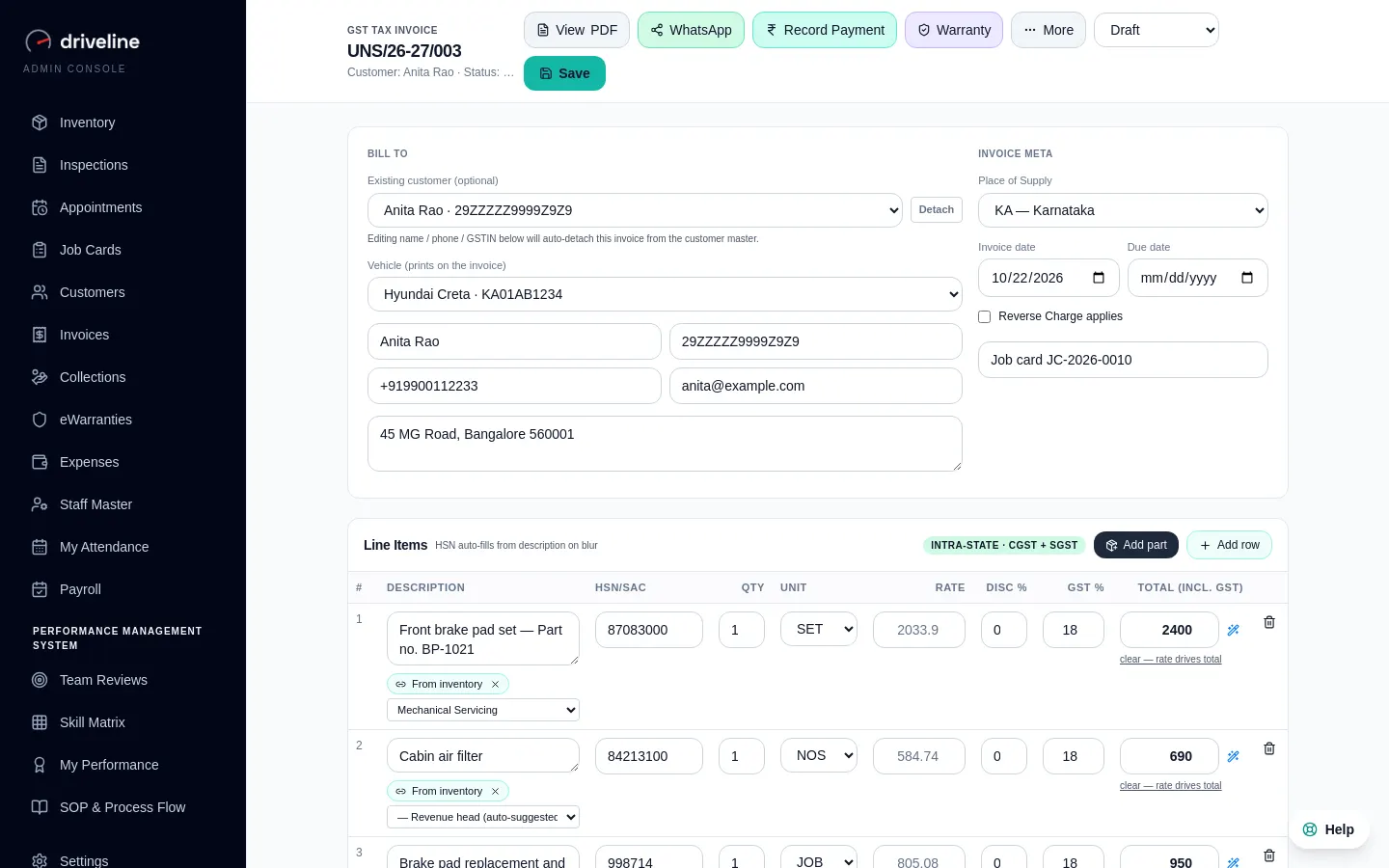1389x868 pixels.
Task: Open vehicle Hyundai Creta dropdown
Action: click(665, 294)
